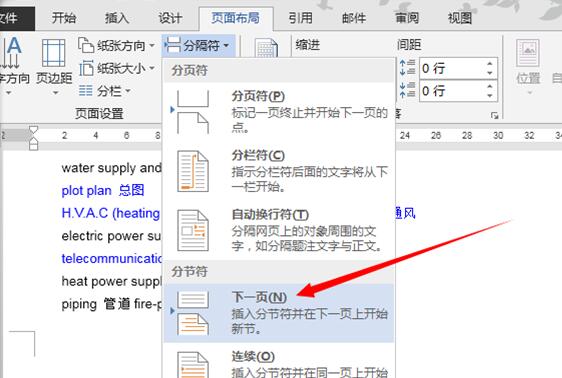Click the 自动换行符 icon
This screenshot has width=562, height=378.
point(193,230)
